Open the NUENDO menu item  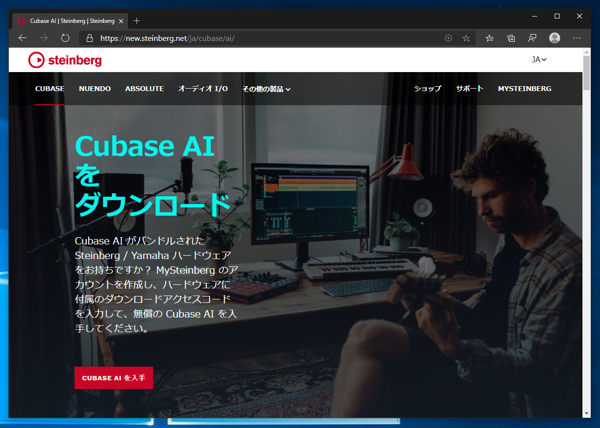pos(95,89)
